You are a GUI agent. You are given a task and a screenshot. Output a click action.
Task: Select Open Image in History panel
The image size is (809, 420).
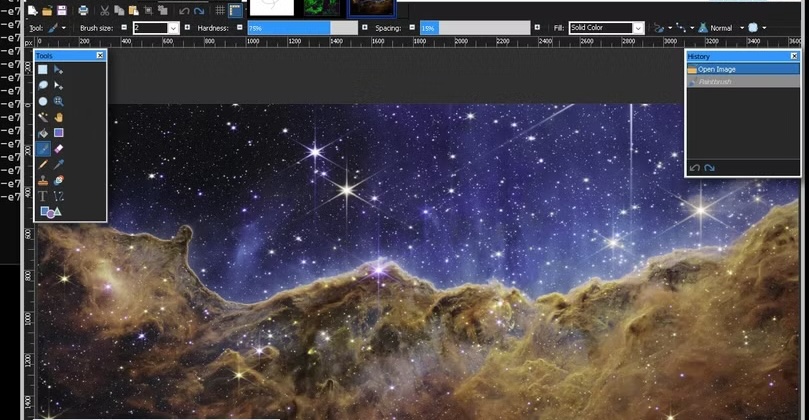point(743,69)
